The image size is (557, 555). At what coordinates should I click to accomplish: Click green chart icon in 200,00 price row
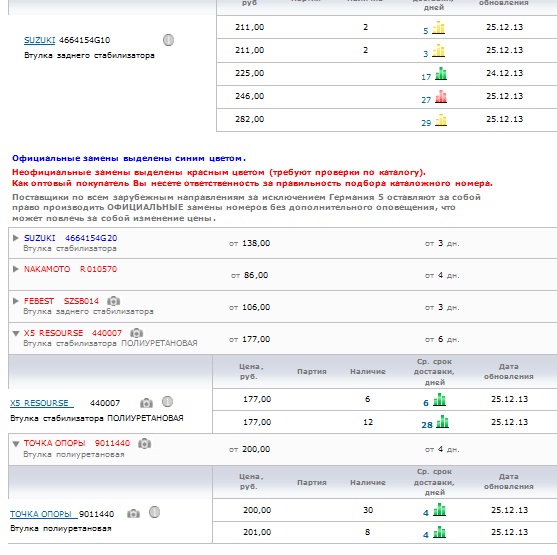(439, 510)
